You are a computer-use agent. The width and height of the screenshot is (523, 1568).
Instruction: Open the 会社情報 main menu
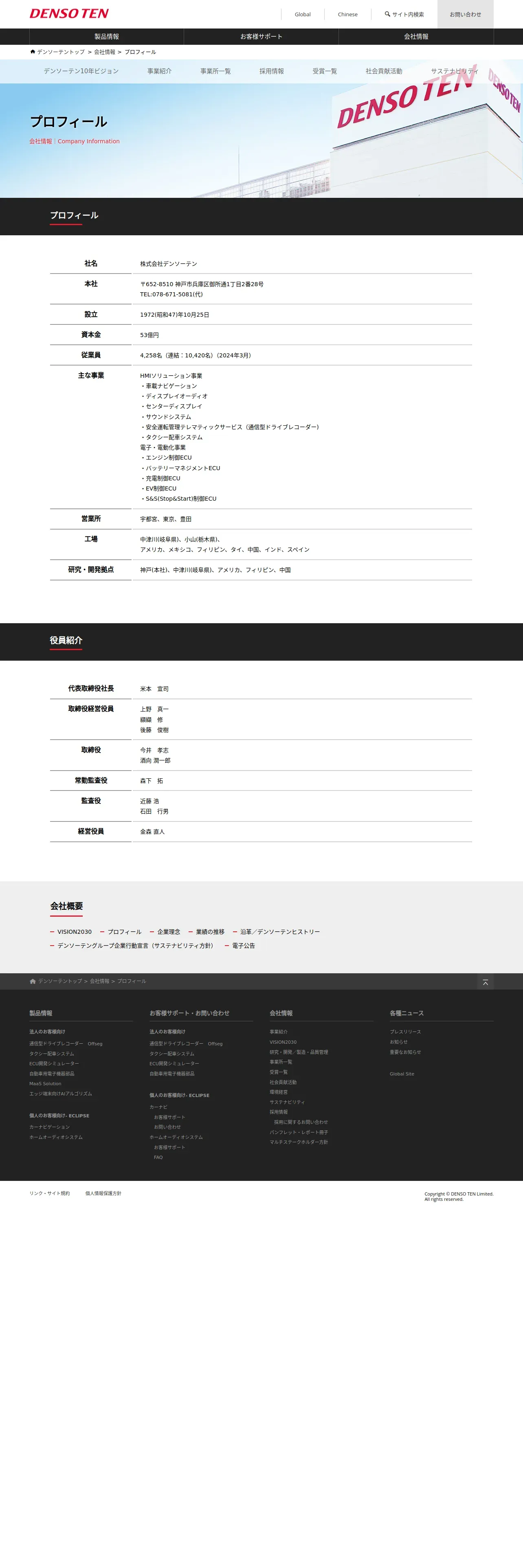(x=416, y=37)
